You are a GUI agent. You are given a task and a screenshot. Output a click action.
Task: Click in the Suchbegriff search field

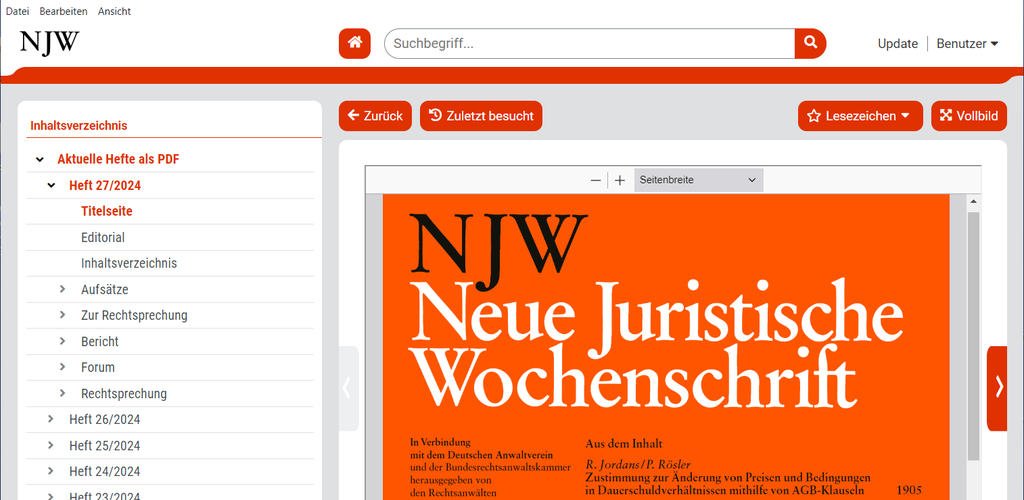point(590,44)
